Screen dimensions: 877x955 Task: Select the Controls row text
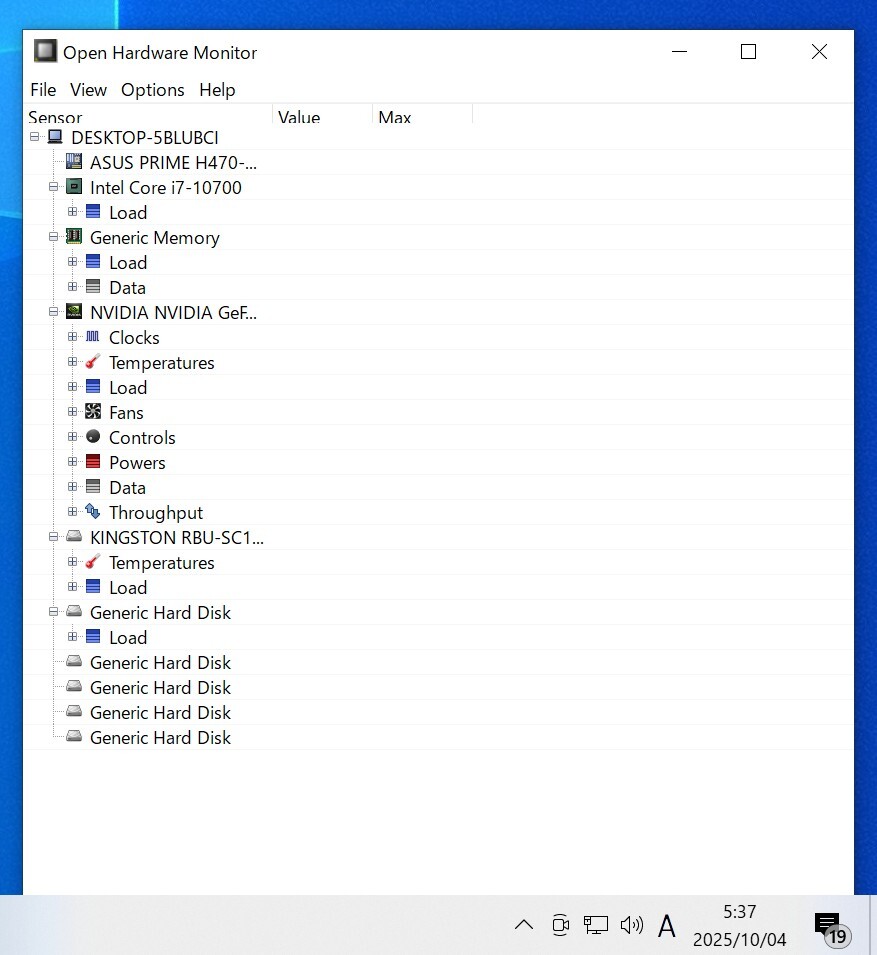pyautogui.click(x=142, y=437)
